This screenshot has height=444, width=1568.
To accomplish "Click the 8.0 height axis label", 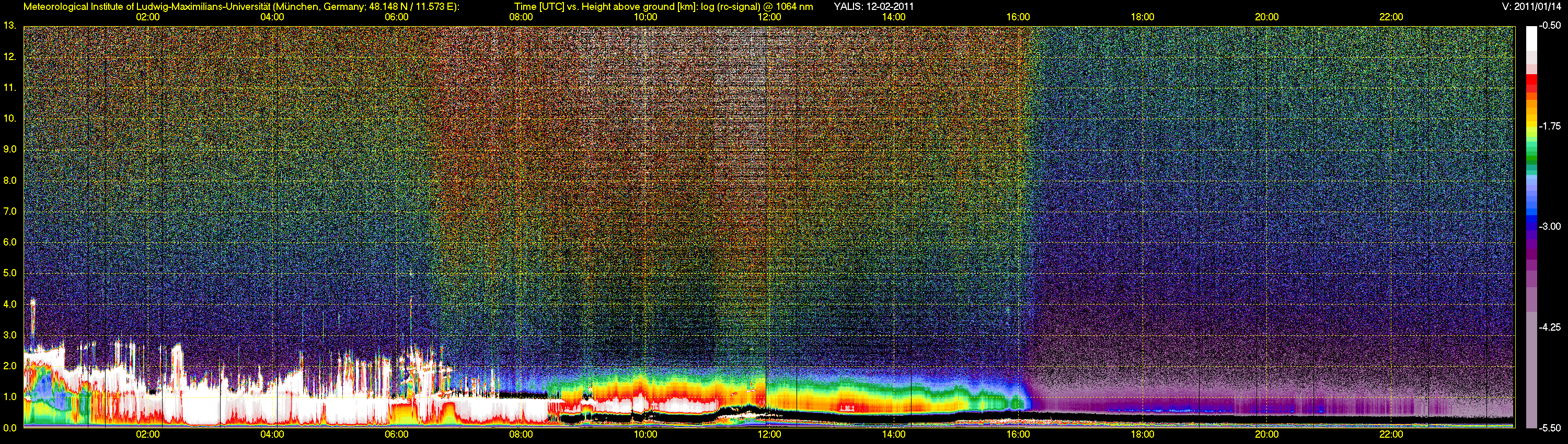I will 10,181.
